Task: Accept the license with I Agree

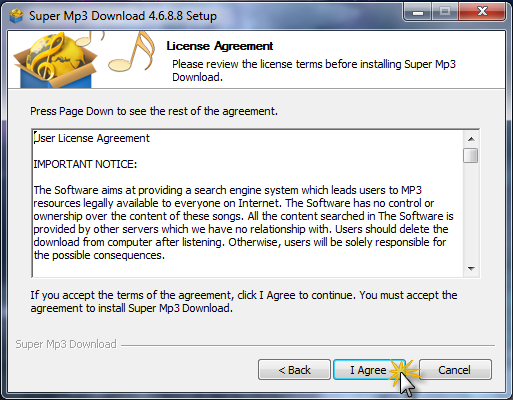Action: (x=369, y=370)
